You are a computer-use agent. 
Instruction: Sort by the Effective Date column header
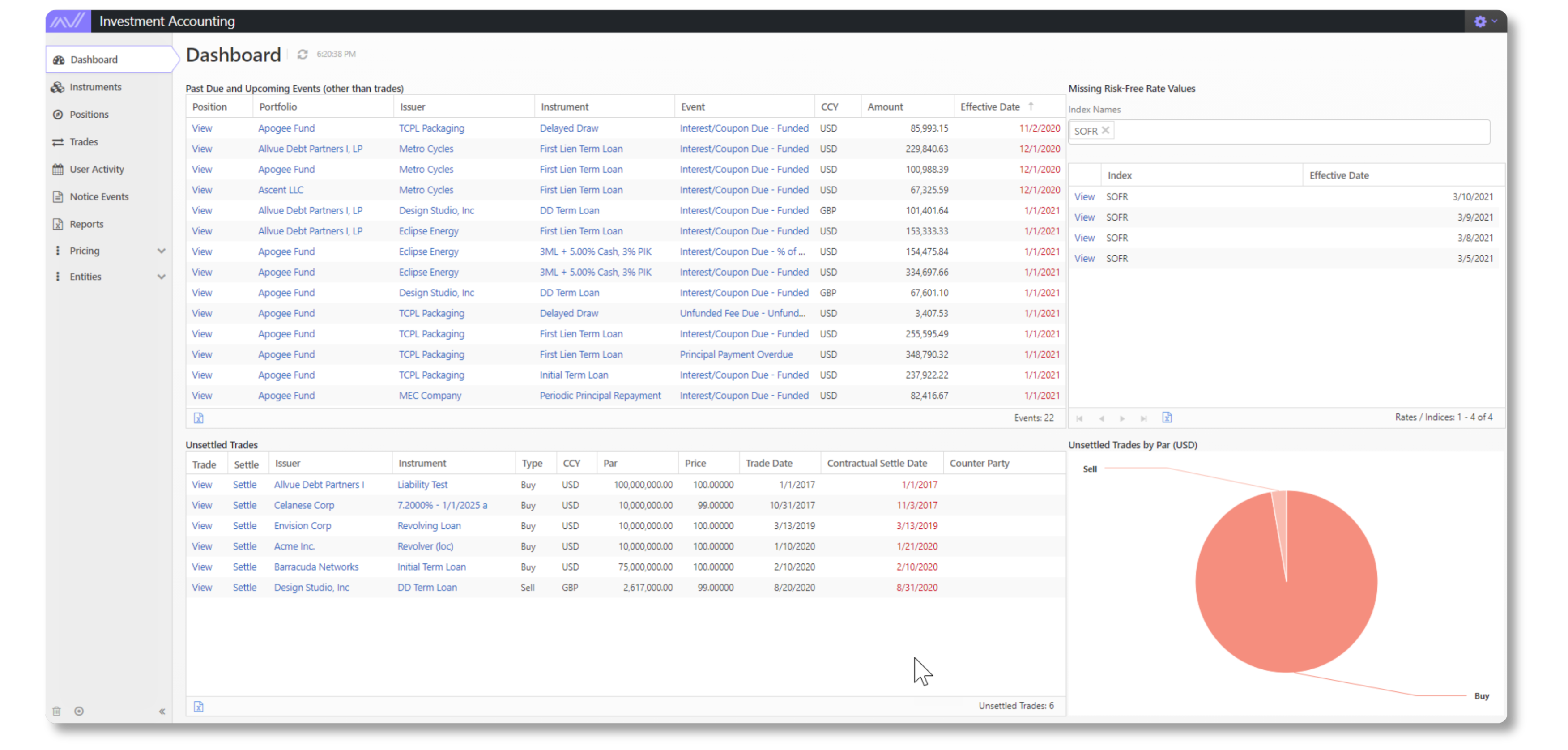click(989, 106)
